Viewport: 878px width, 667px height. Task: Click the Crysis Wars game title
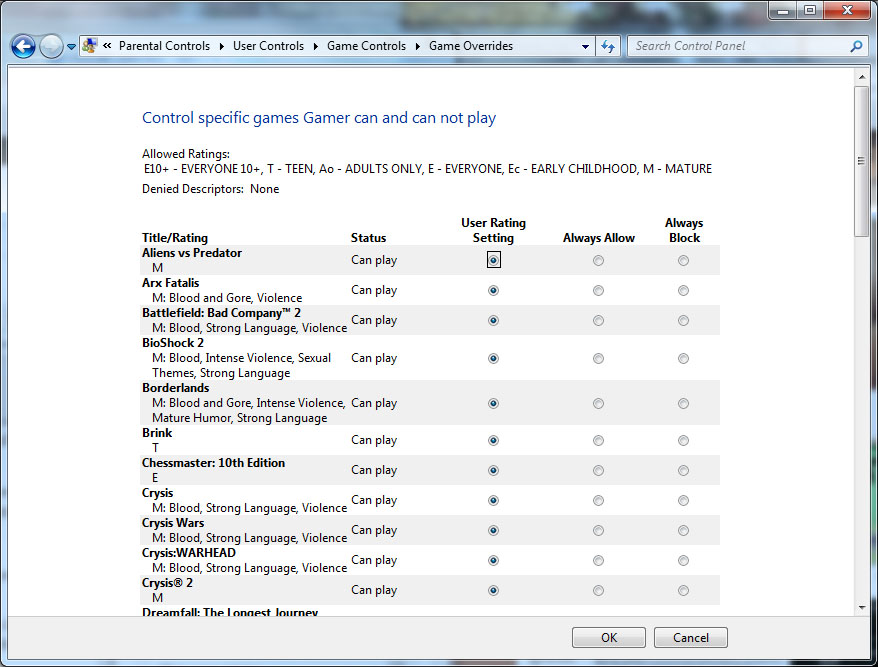(172, 523)
